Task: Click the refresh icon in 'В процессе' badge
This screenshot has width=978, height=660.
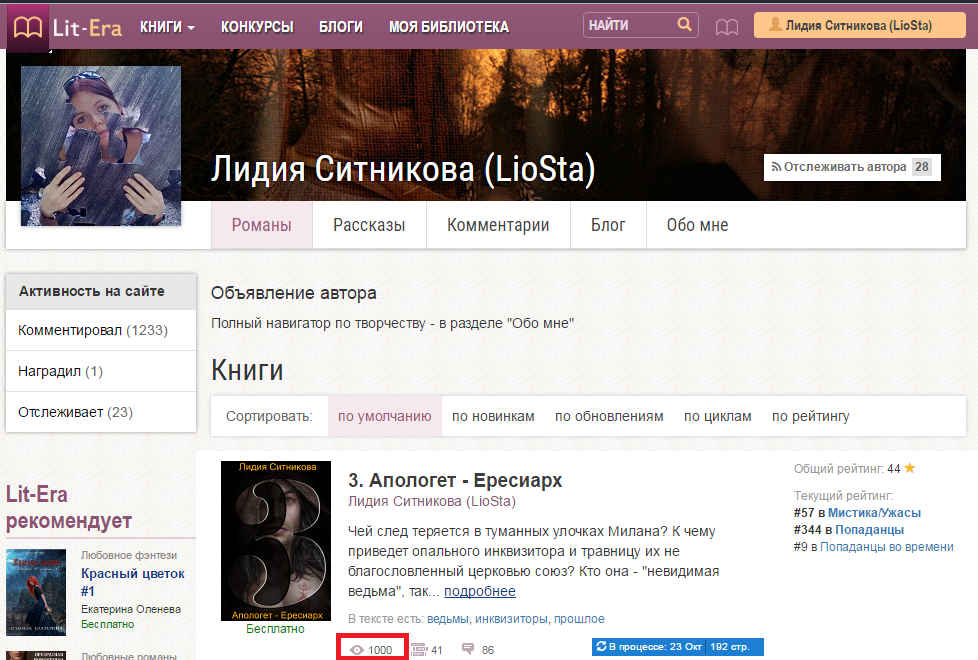Action: click(600, 648)
